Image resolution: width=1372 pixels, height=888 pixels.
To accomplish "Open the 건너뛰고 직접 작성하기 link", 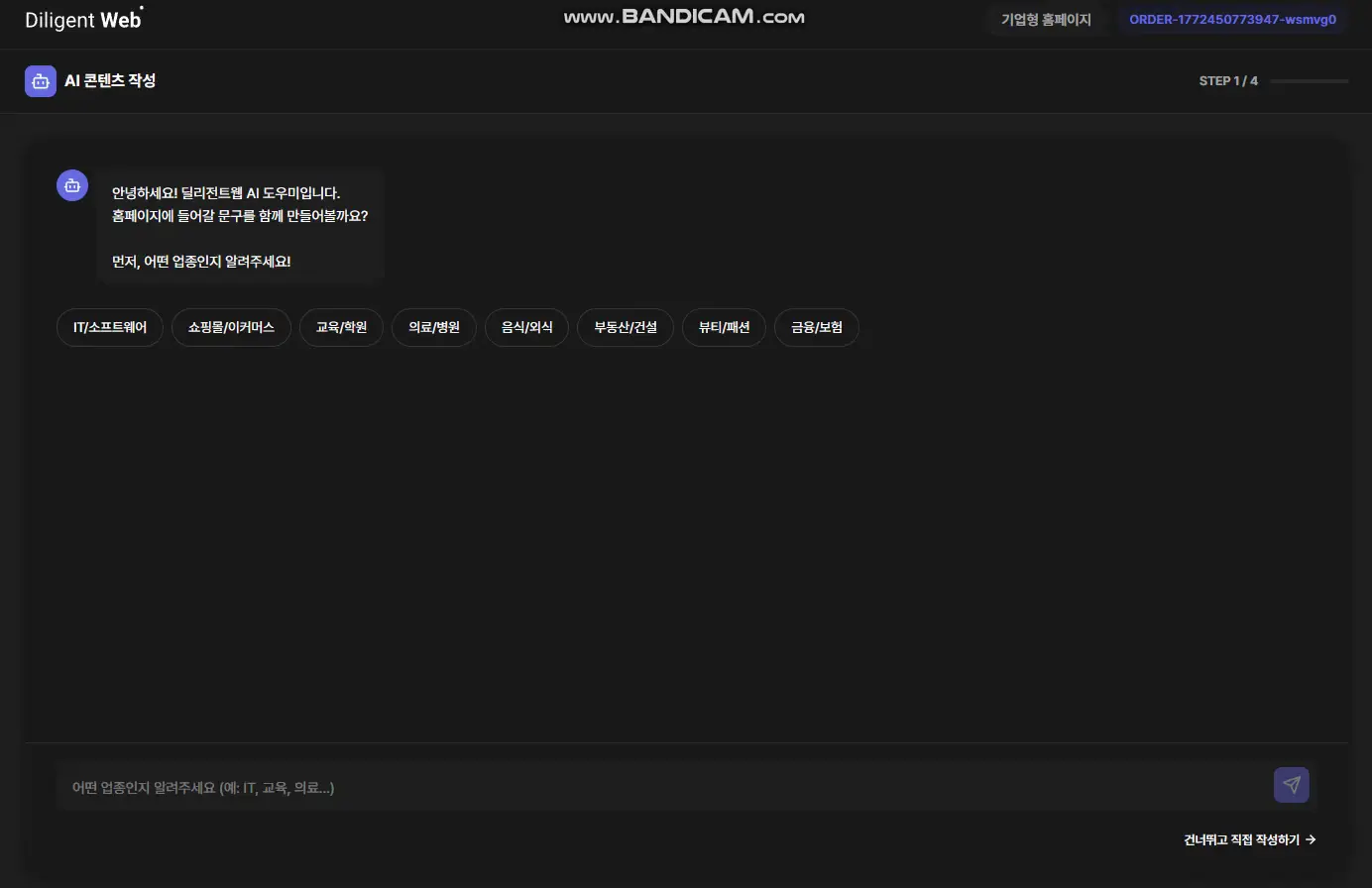I will [1249, 839].
